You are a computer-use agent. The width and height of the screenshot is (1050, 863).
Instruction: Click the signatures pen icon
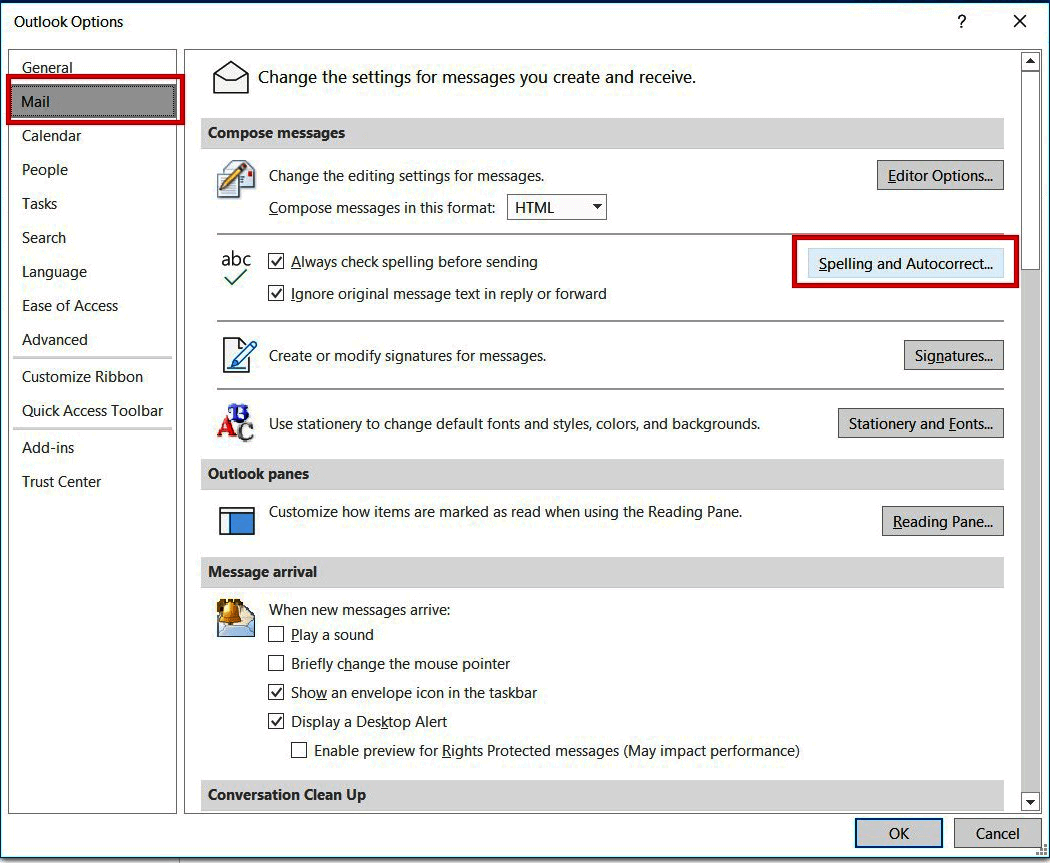[x=237, y=355]
